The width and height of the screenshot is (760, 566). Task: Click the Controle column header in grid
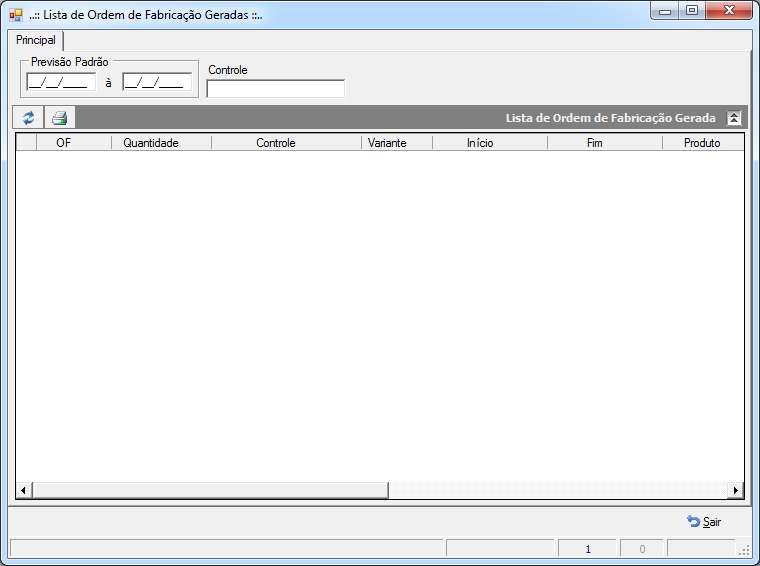tap(286, 142)
